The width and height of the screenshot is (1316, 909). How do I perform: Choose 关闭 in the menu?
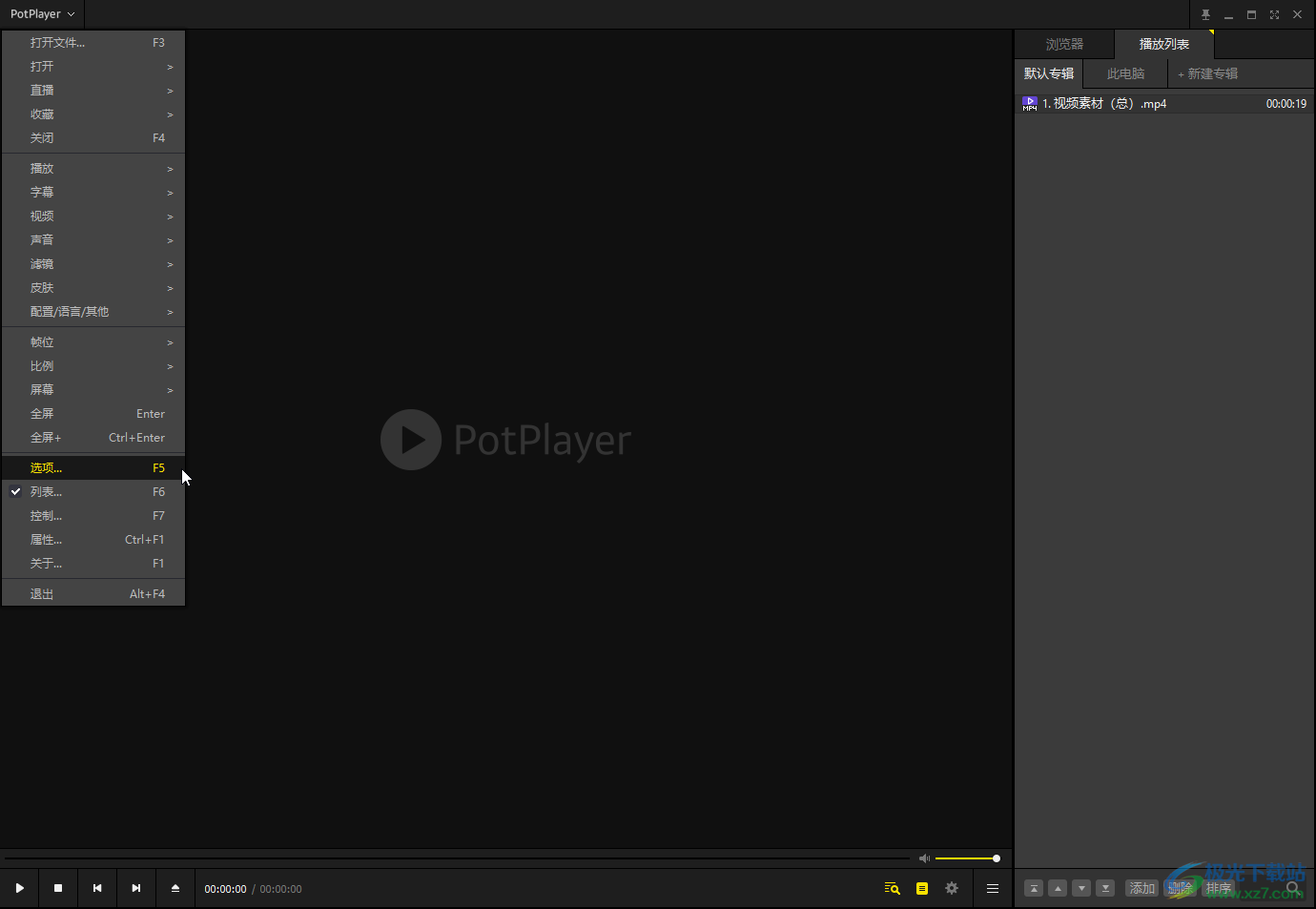pos(93,138)
